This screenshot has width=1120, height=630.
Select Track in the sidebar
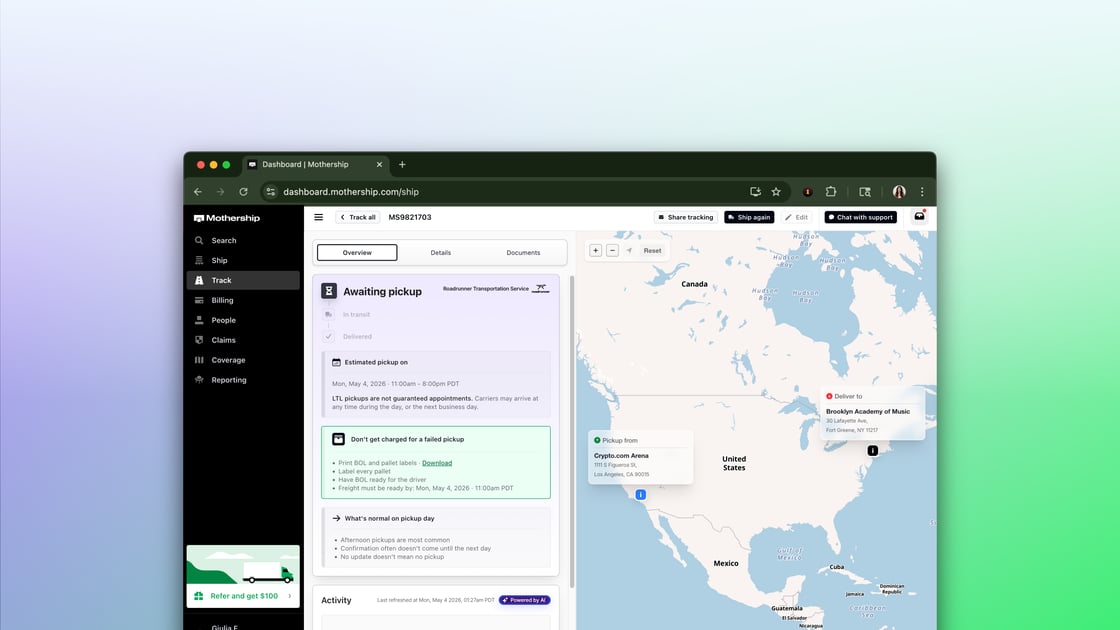point(243,280)
